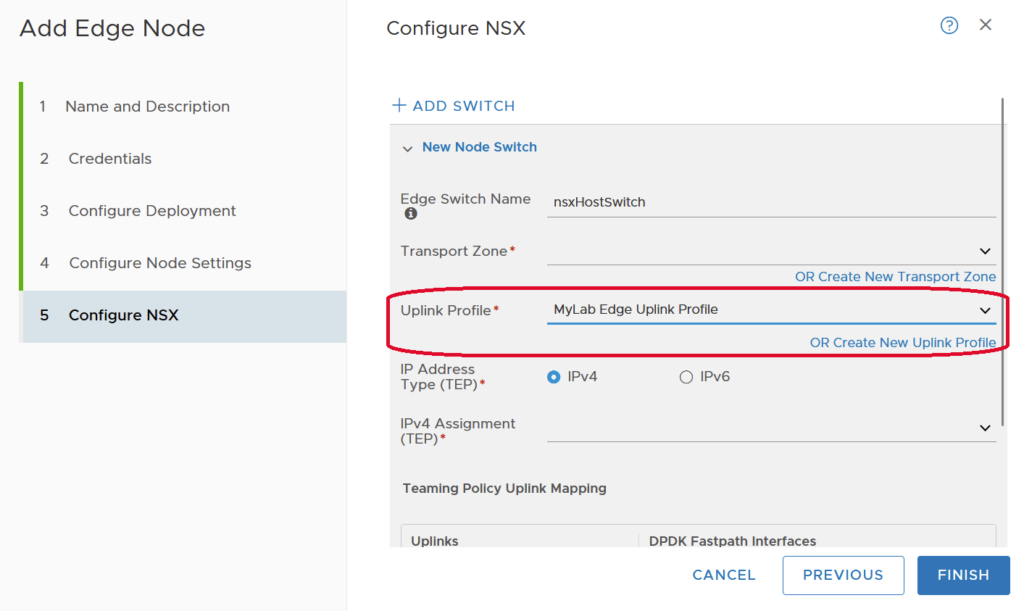Click the help question mark icon
The width and height of the screenshot is (1024, 611).
click(949, 26)
